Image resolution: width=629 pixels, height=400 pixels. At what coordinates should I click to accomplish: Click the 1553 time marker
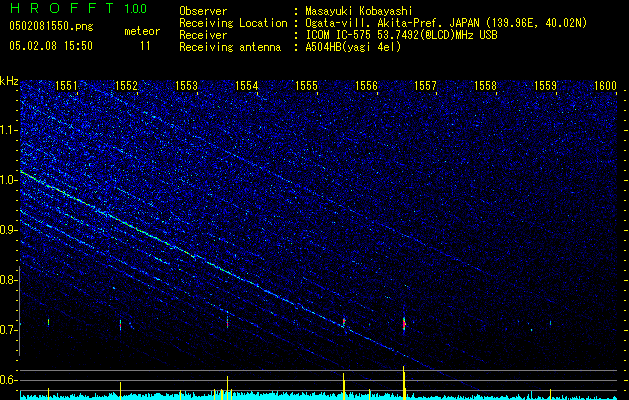click(x=186, y=85)
